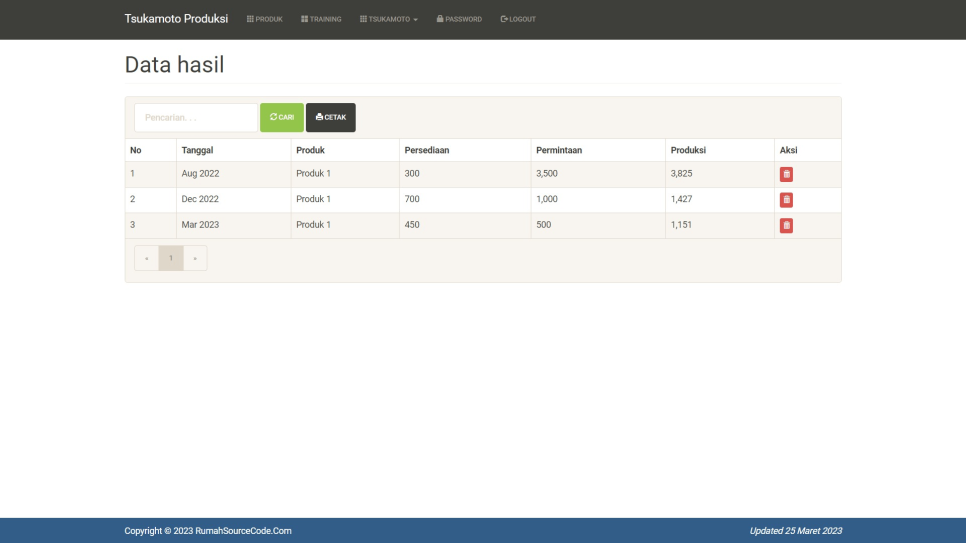Click the Cetak print button
The image size is (966, 543).
(331, 117)
